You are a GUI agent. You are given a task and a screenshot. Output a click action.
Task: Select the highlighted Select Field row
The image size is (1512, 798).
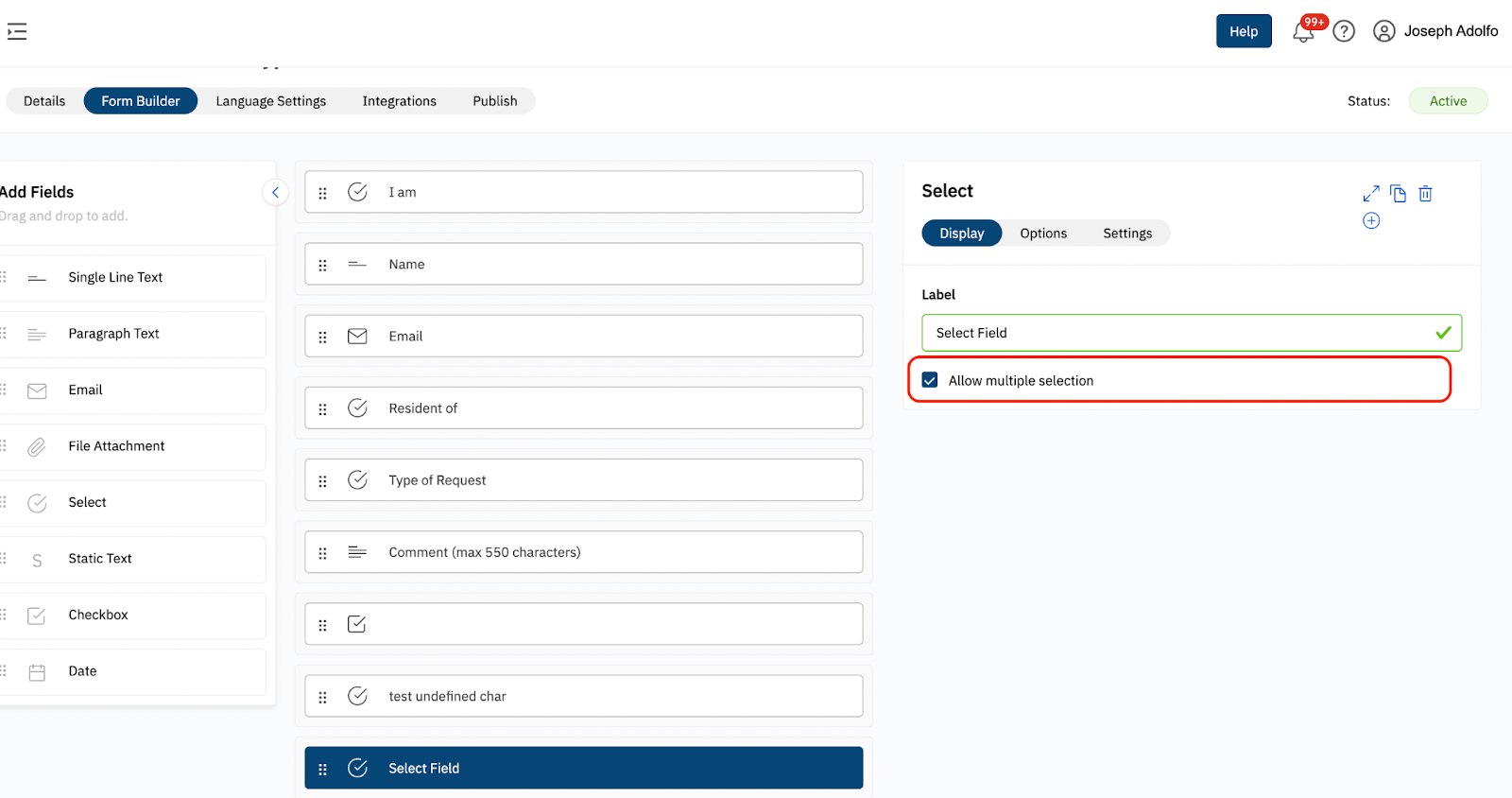coord(584,768)
